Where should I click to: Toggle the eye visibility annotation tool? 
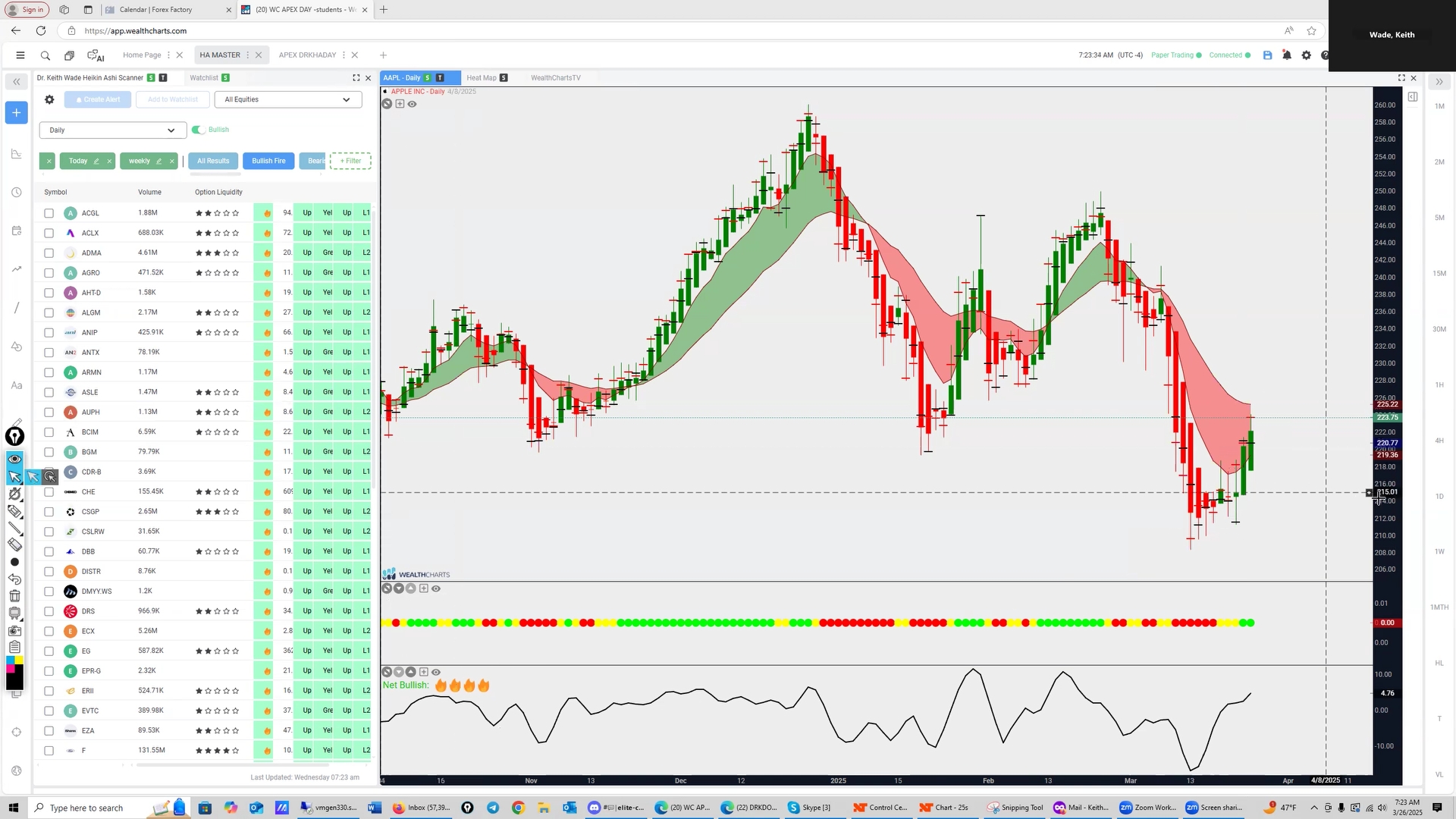coord(14,459)
